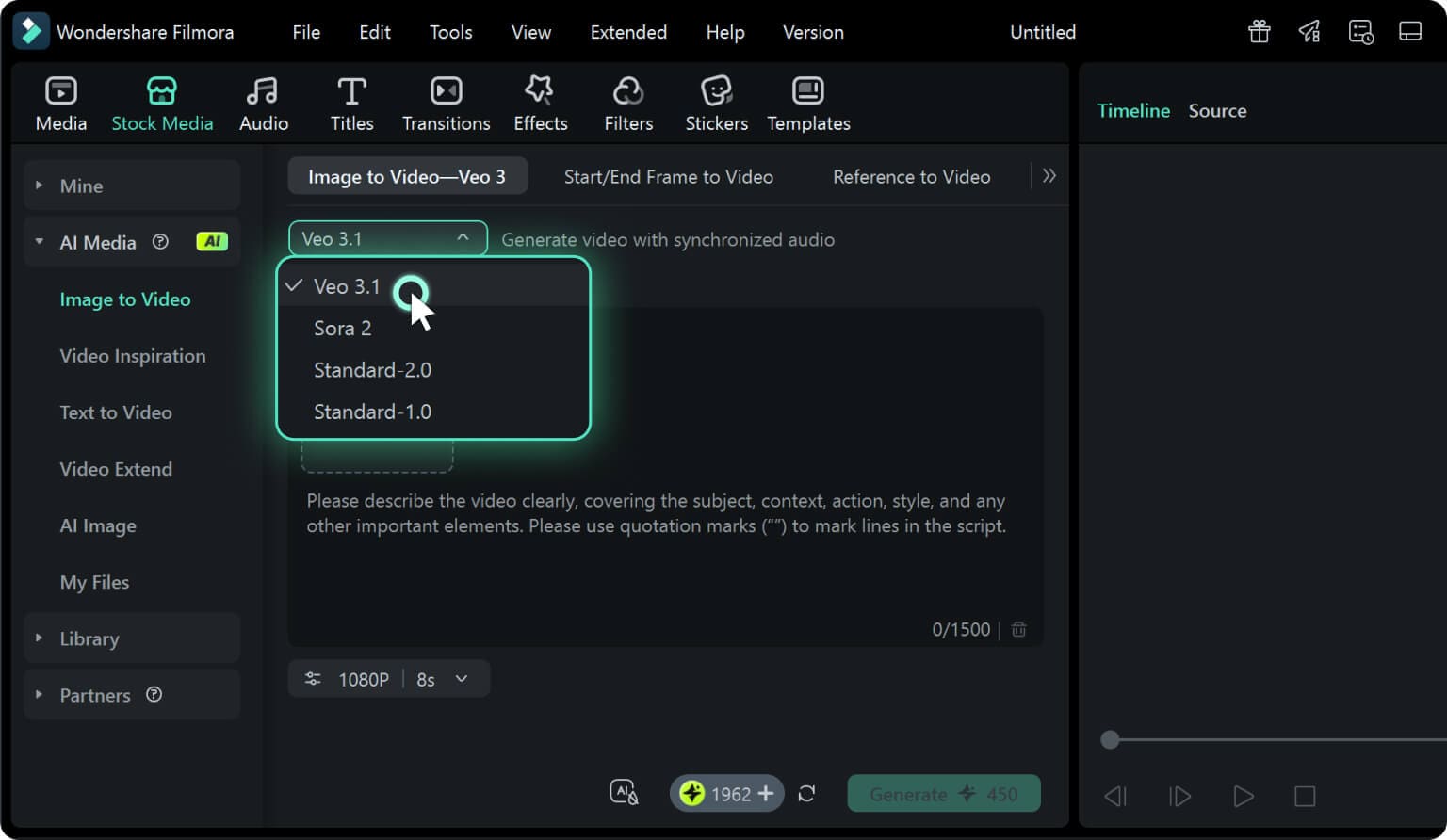
Task: Collapse the AI Media section
Action: (40, 242)
